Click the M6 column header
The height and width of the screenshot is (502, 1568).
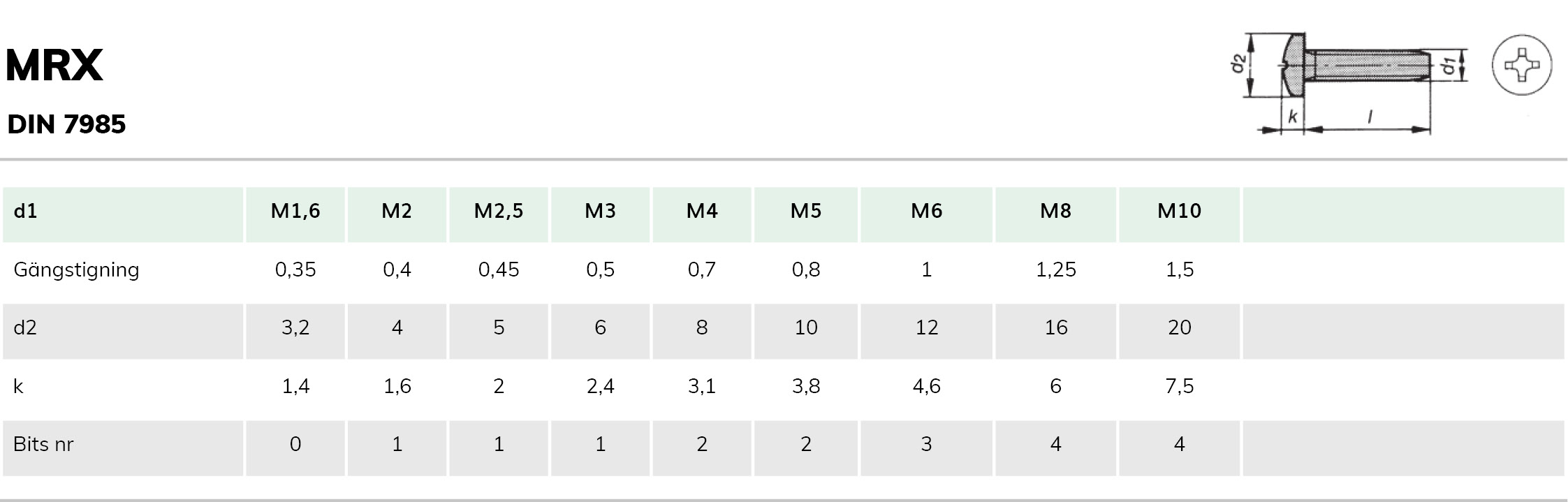click(x=927, y=211)
